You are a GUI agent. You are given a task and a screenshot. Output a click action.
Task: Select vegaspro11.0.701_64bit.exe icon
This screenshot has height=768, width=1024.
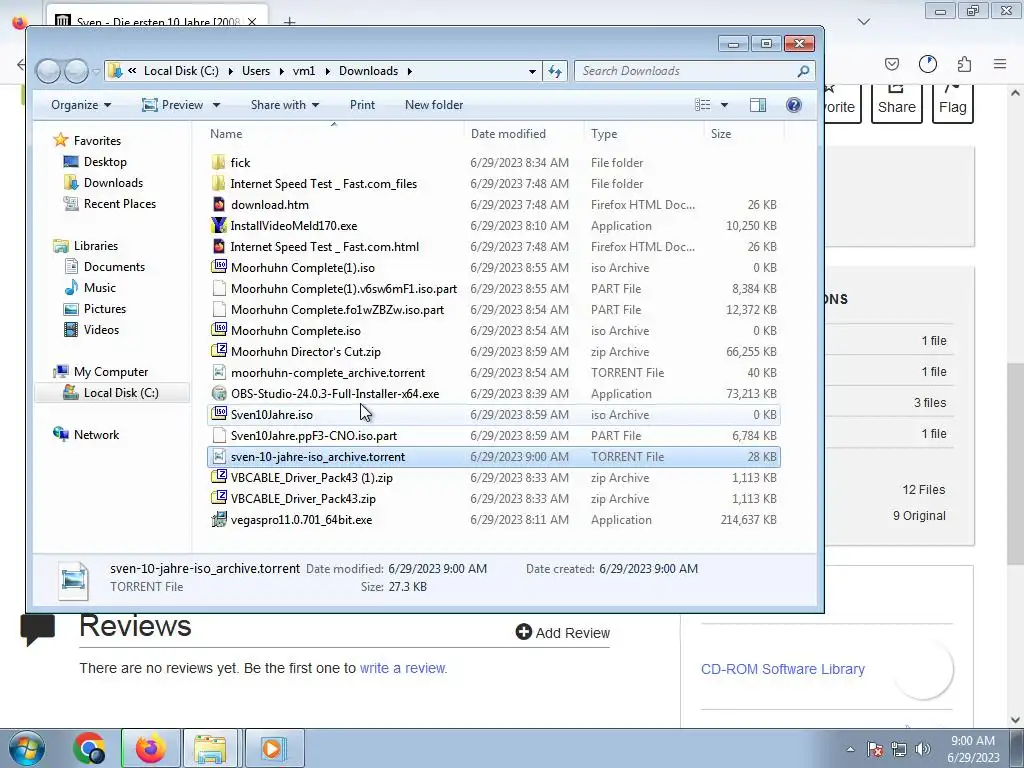pos(219,519)
